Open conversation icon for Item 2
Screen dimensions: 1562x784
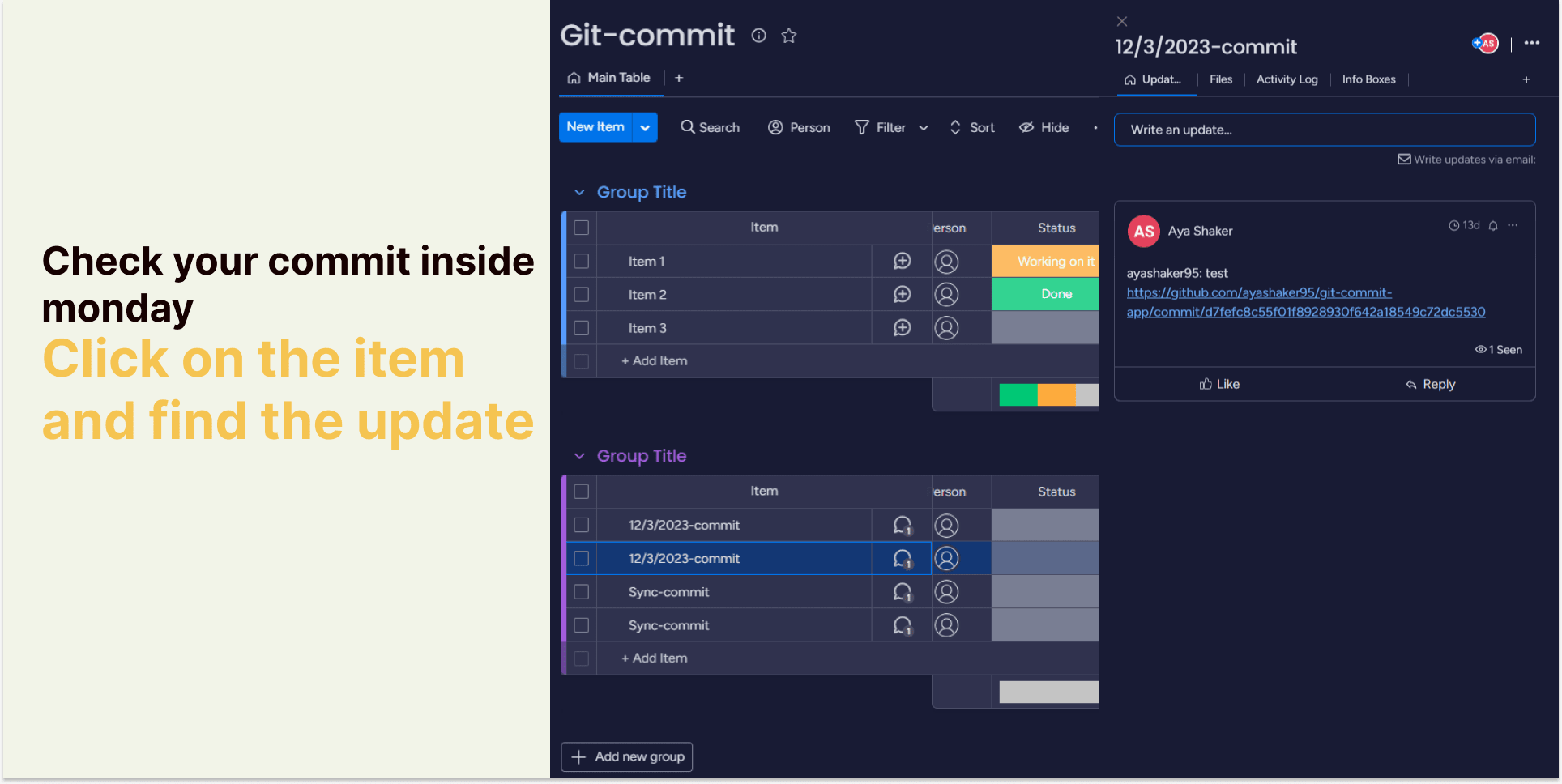(902, 294)
